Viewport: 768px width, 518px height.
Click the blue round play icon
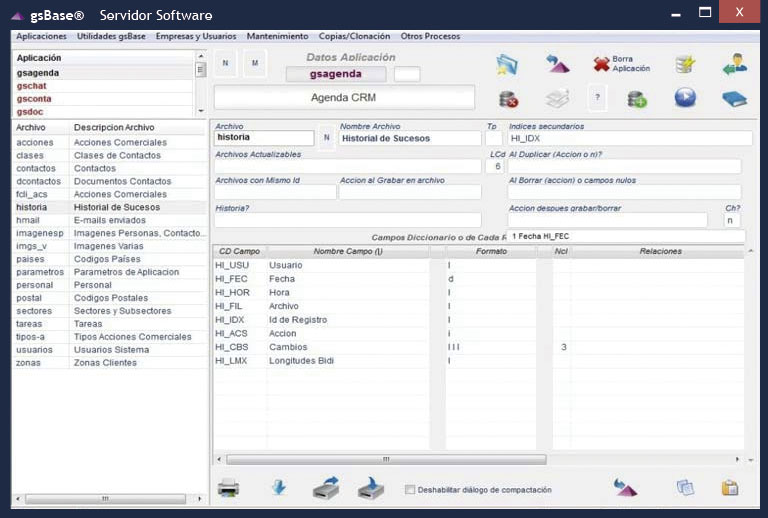[x=685, y=97]
